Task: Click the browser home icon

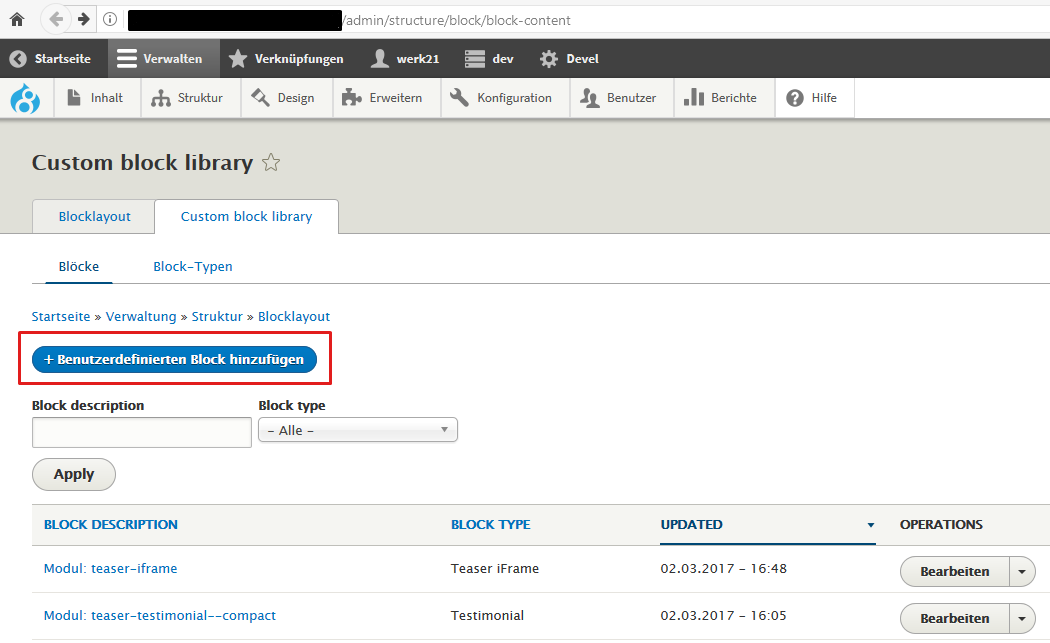Action: (17, 19)
